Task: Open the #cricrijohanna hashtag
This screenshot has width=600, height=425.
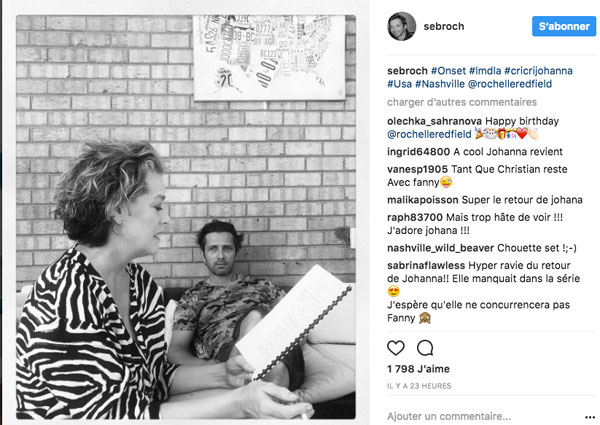Action: click(x=538, y=71)
